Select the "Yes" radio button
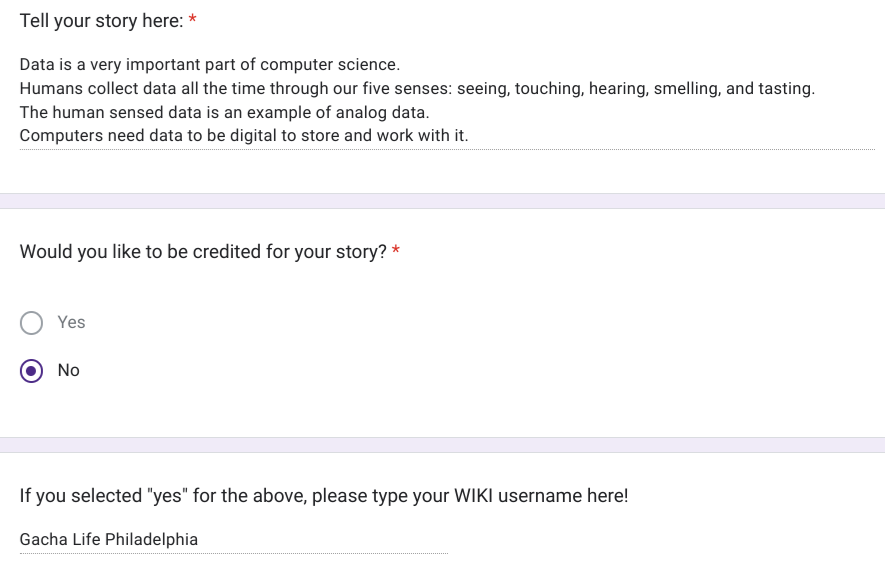Viewport: 885px width, 571px height. (x=32, y=323)
